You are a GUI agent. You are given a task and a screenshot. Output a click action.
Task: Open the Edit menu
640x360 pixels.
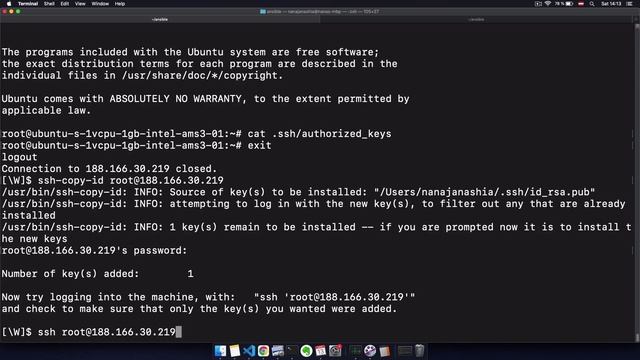65,4
